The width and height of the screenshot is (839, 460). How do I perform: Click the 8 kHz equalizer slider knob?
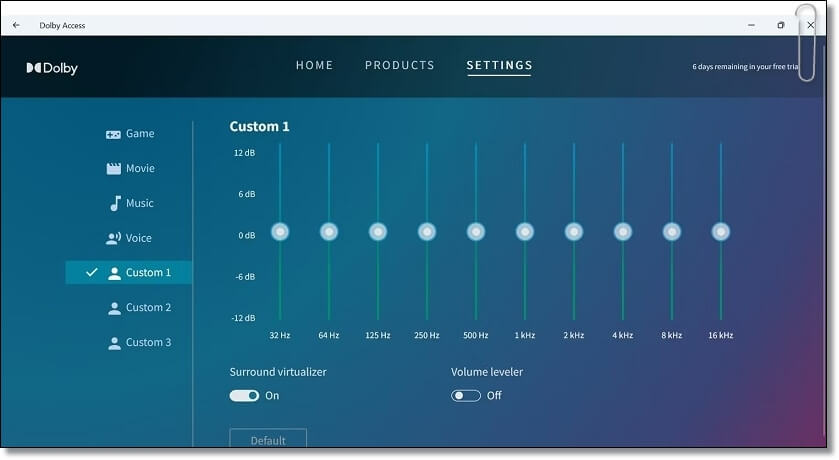(672, 232)
